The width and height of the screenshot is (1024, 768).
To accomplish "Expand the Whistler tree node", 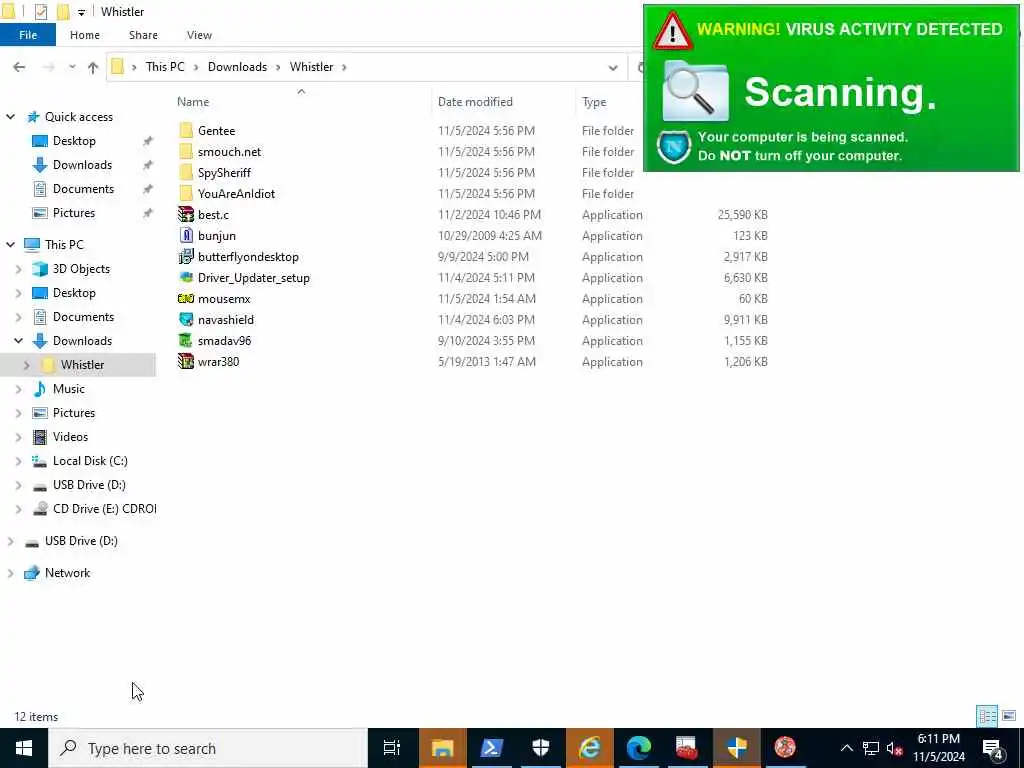I will tap(27, 365).
